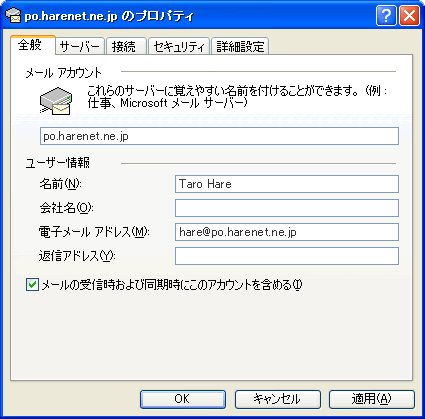425x419 pixels.
Task: Click the question mark help button
Action: tap(386, 16)
